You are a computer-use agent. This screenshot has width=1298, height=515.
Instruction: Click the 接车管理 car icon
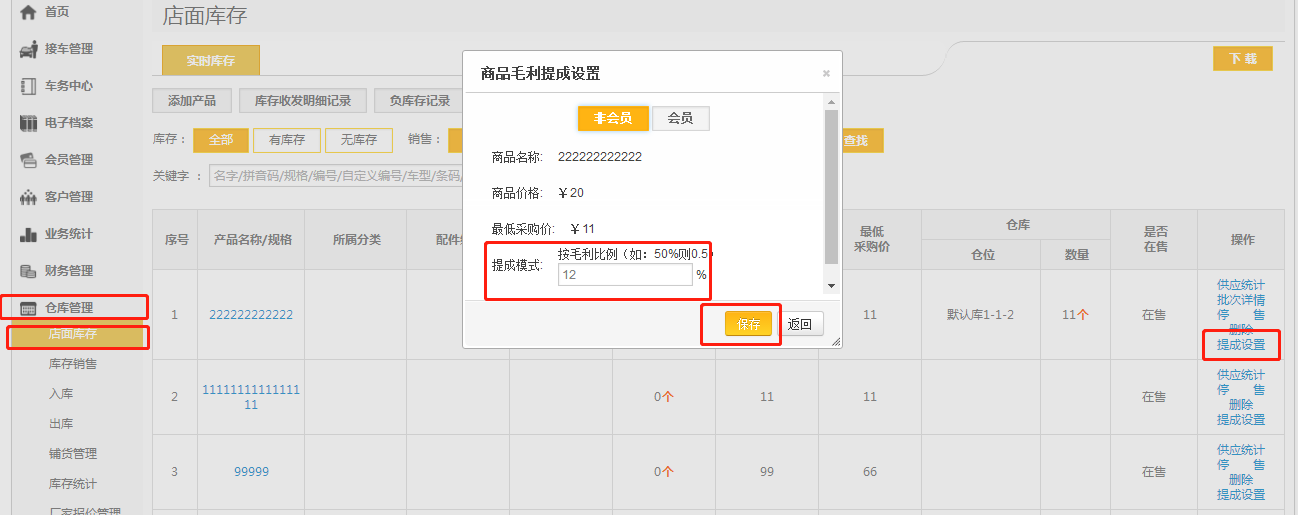[28, 49]
